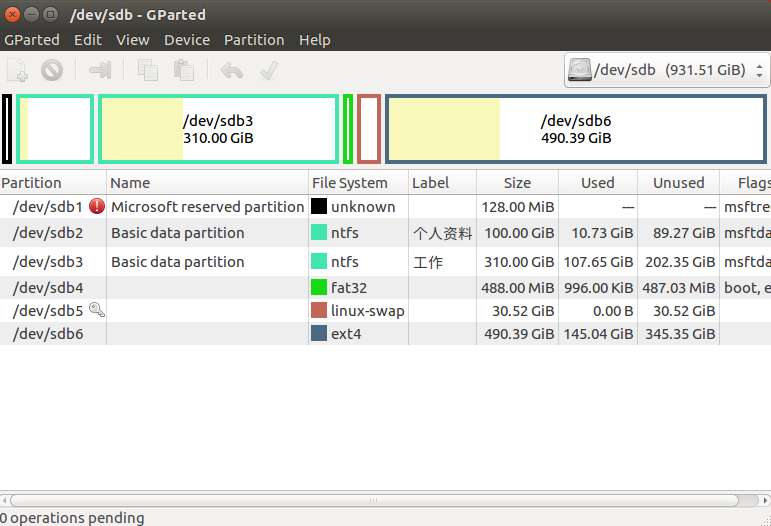
Task: Click the teal ntfs swatch for /dev/sdb3
Action: 319,261
